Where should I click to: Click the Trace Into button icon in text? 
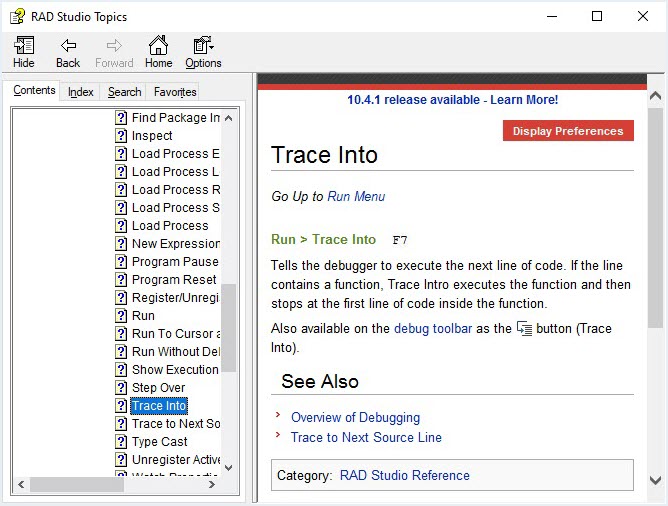coord(524,328)
